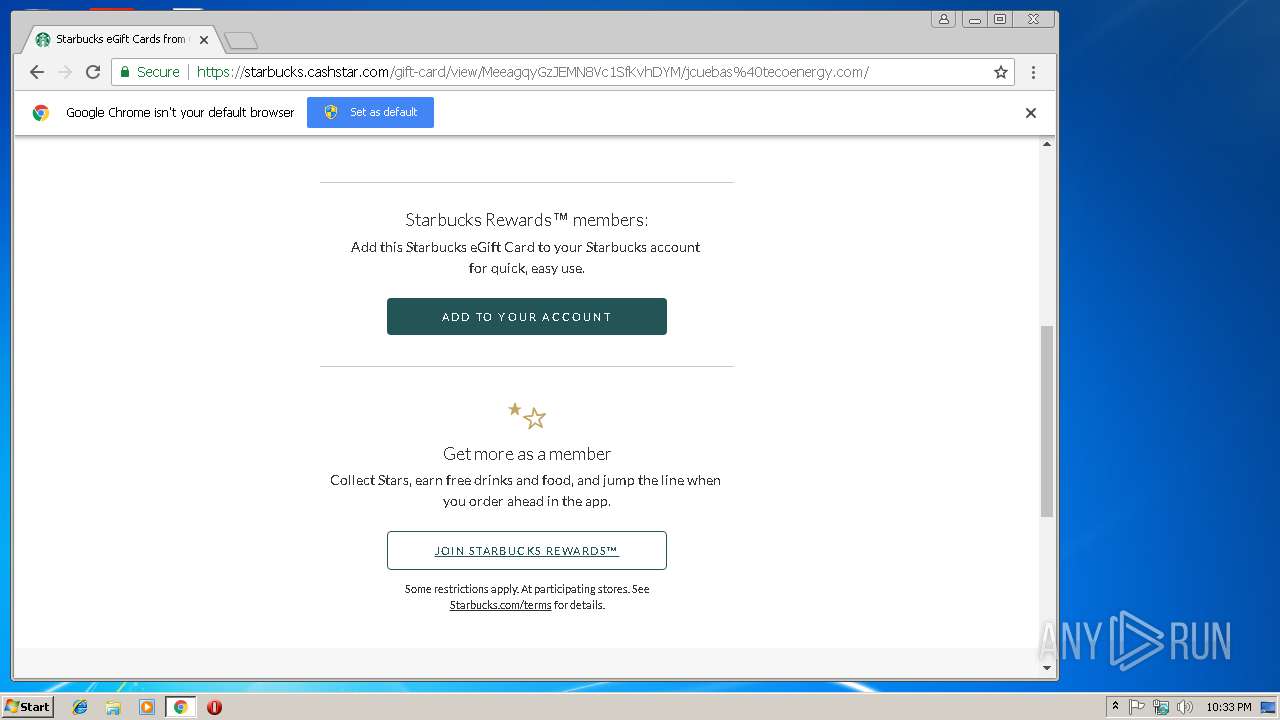Viewport: 1280px width, 720px height.
Task: Open Windows Explorer from taskbar
Action: tap(113, 707)
